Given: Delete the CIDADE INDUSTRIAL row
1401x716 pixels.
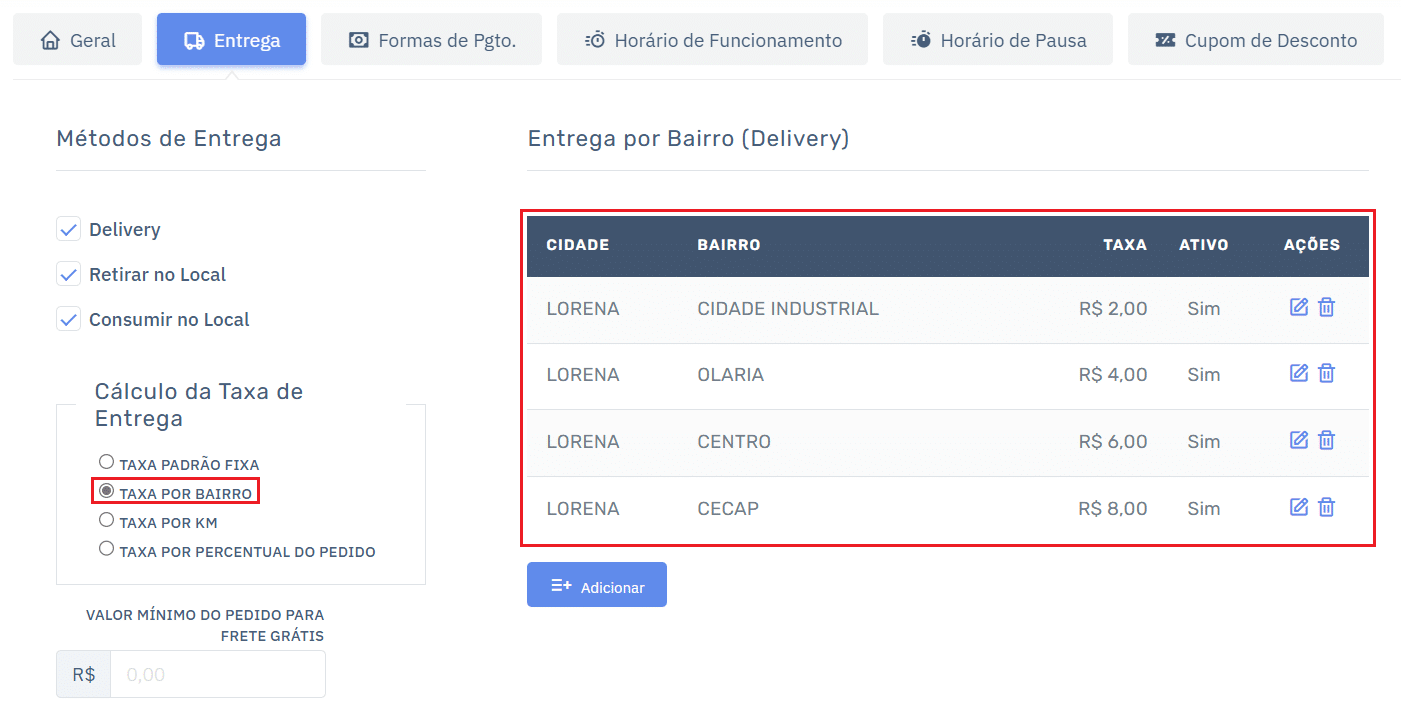Looking at the screenshot, I should pos(1326,307).
